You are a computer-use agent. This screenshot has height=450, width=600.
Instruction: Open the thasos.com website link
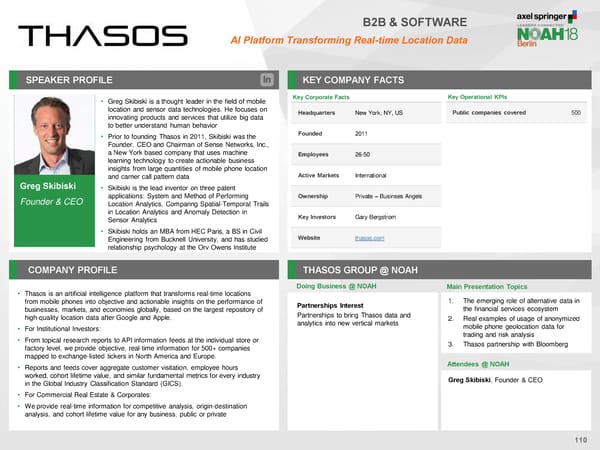(367, 238)
